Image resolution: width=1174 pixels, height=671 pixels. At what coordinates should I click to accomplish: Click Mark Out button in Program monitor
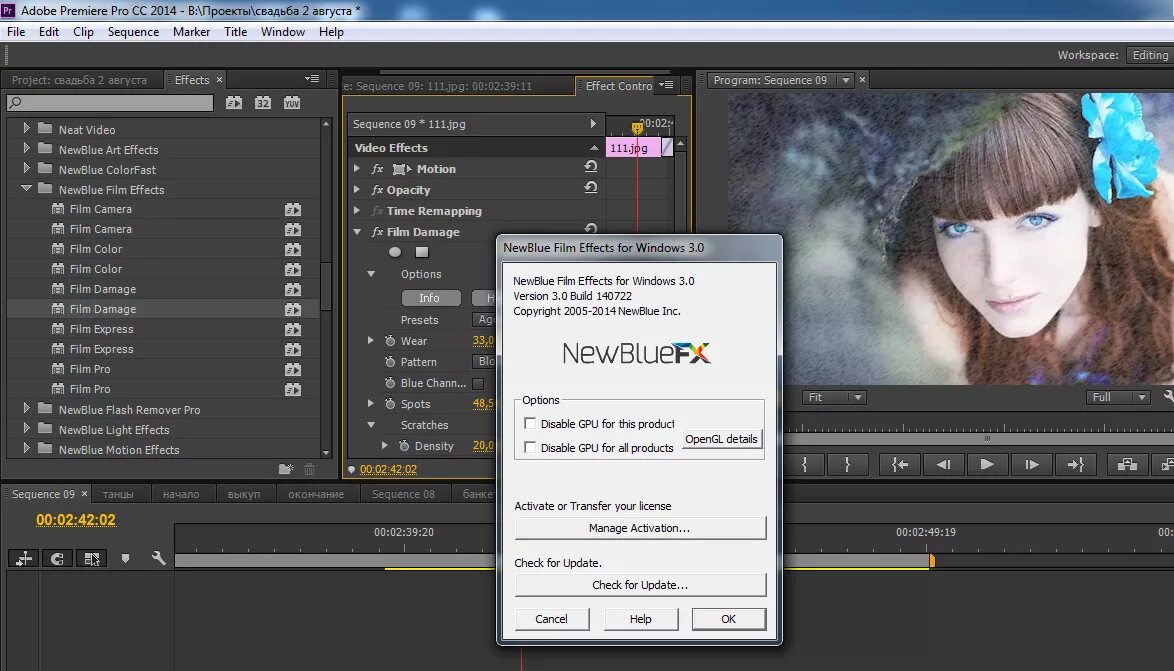point(848,464)
